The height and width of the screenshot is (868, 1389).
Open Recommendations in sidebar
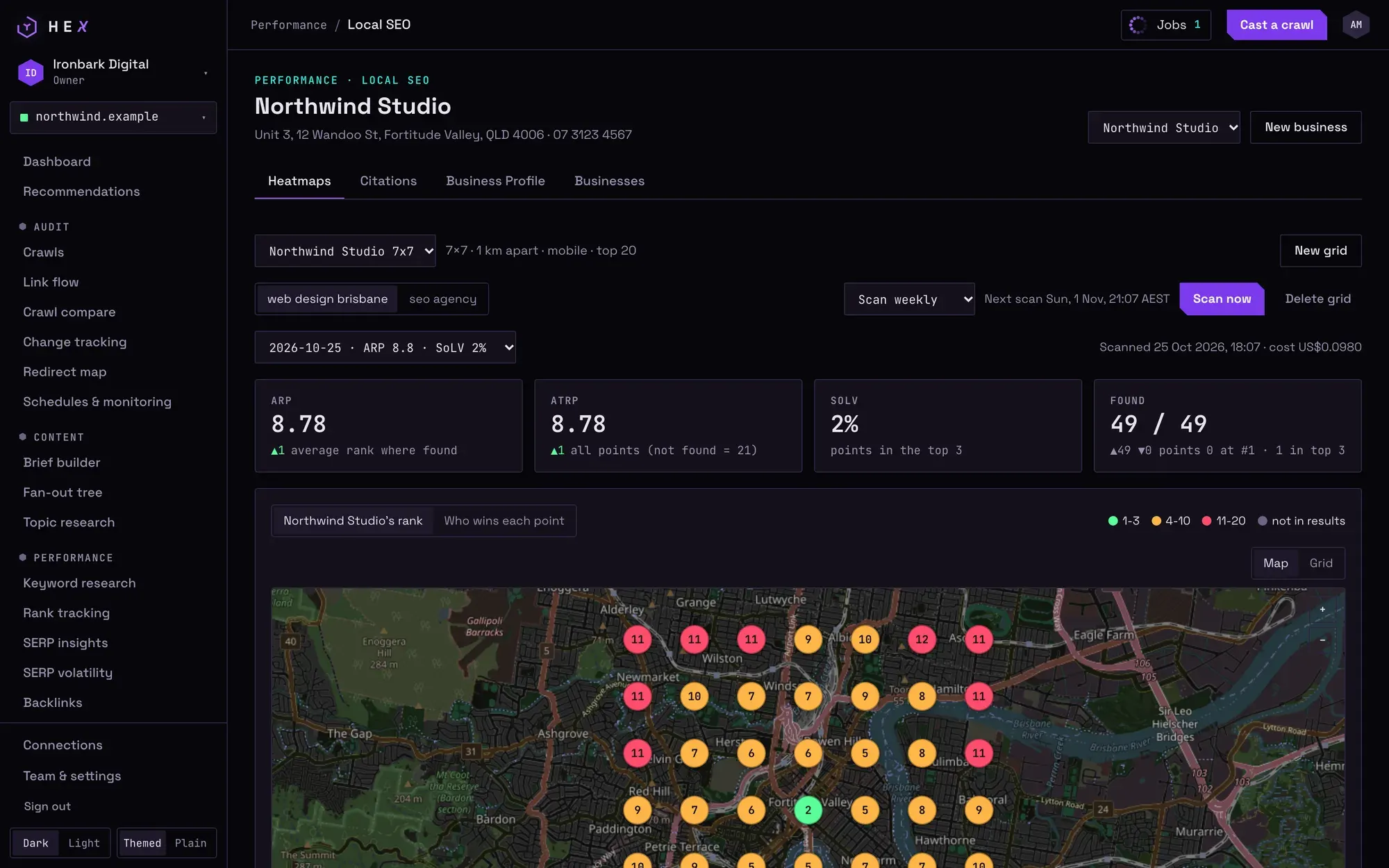(x=81, y=192)
